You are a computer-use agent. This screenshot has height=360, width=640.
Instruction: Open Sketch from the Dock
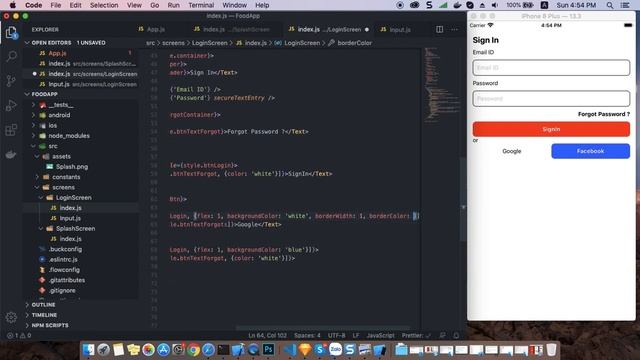tap(305, 350)
